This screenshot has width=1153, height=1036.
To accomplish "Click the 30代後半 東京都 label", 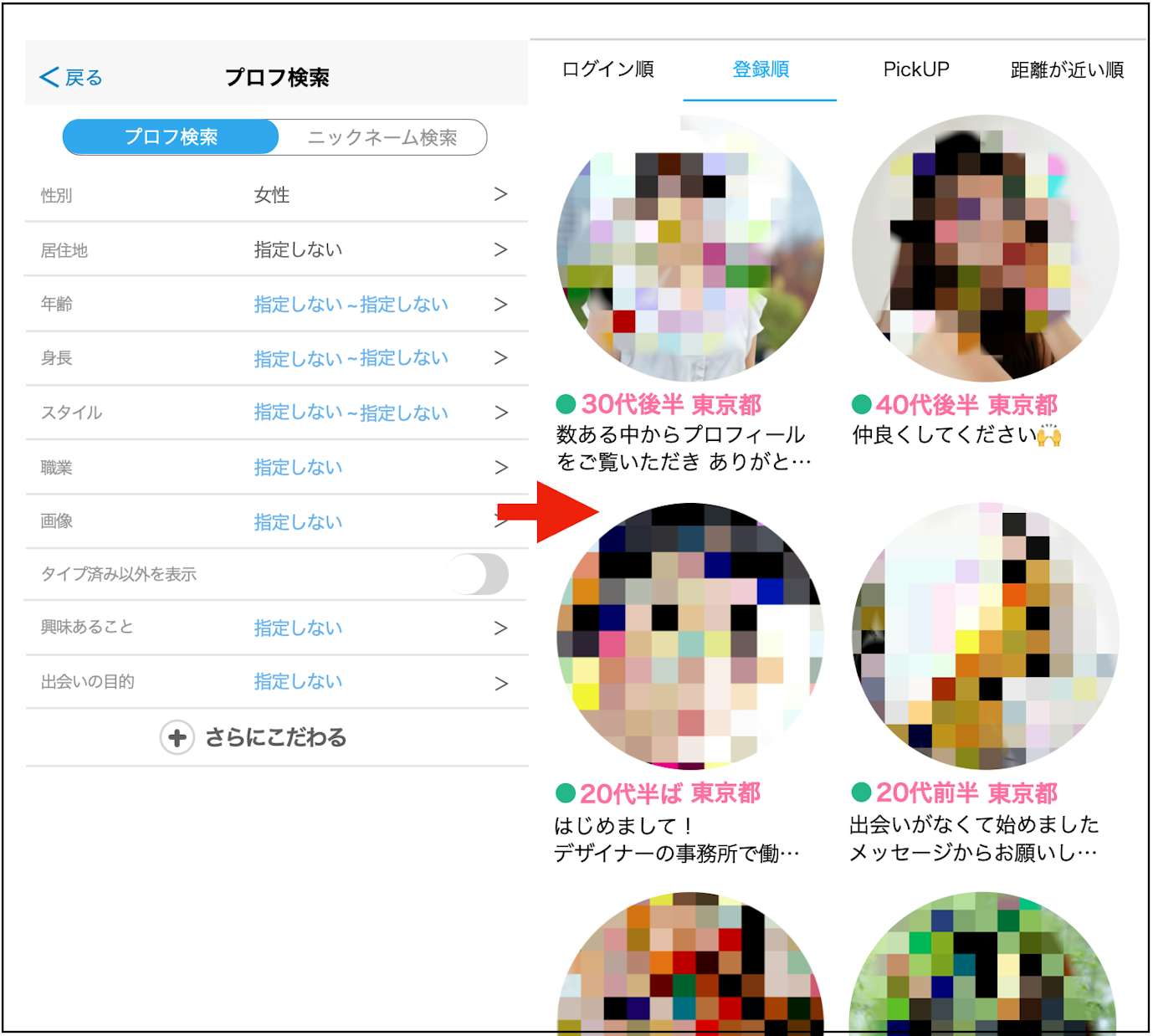I will (x=671, y=405).
